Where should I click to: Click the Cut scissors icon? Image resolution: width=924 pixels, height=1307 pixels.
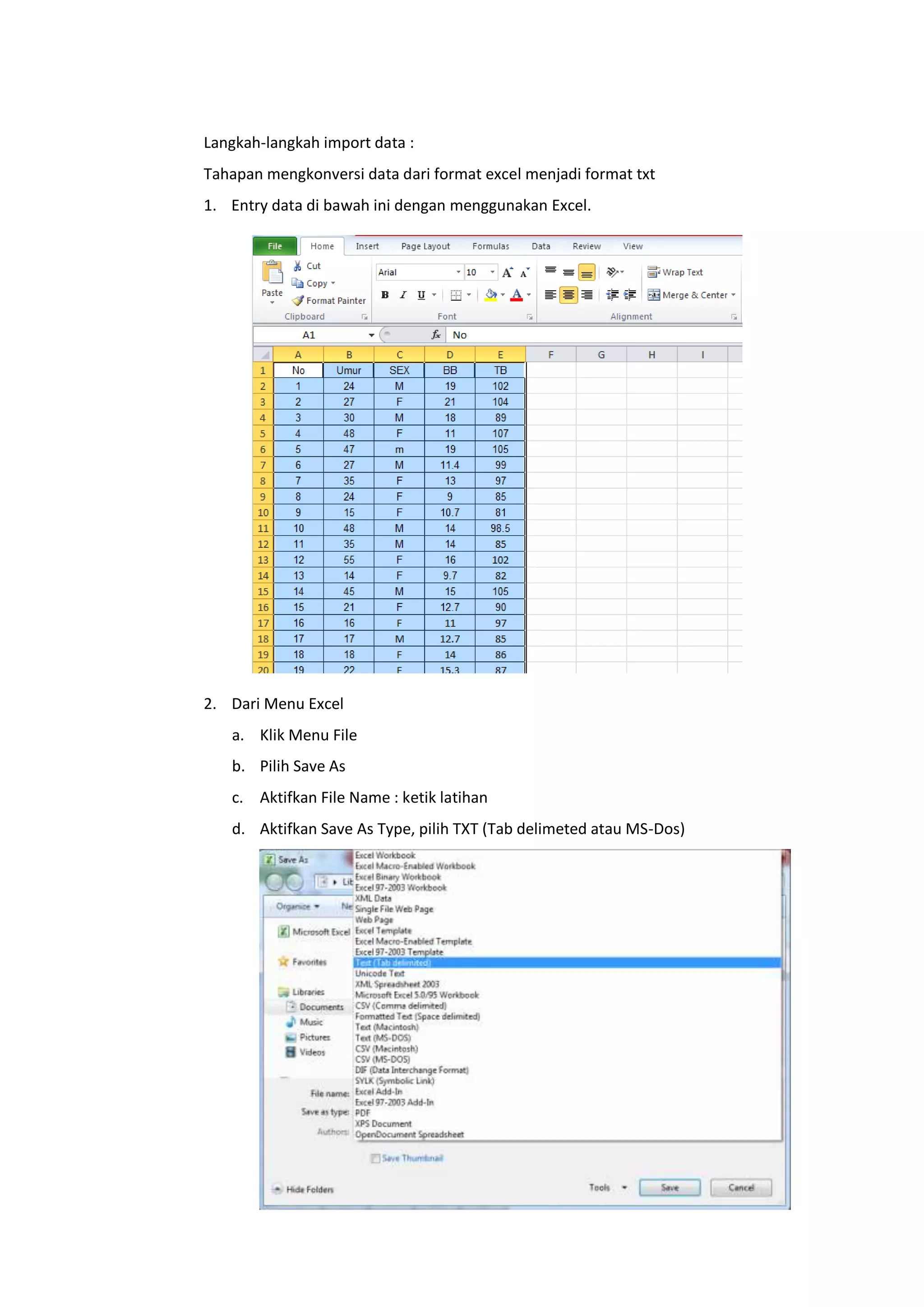pos(298,266)
